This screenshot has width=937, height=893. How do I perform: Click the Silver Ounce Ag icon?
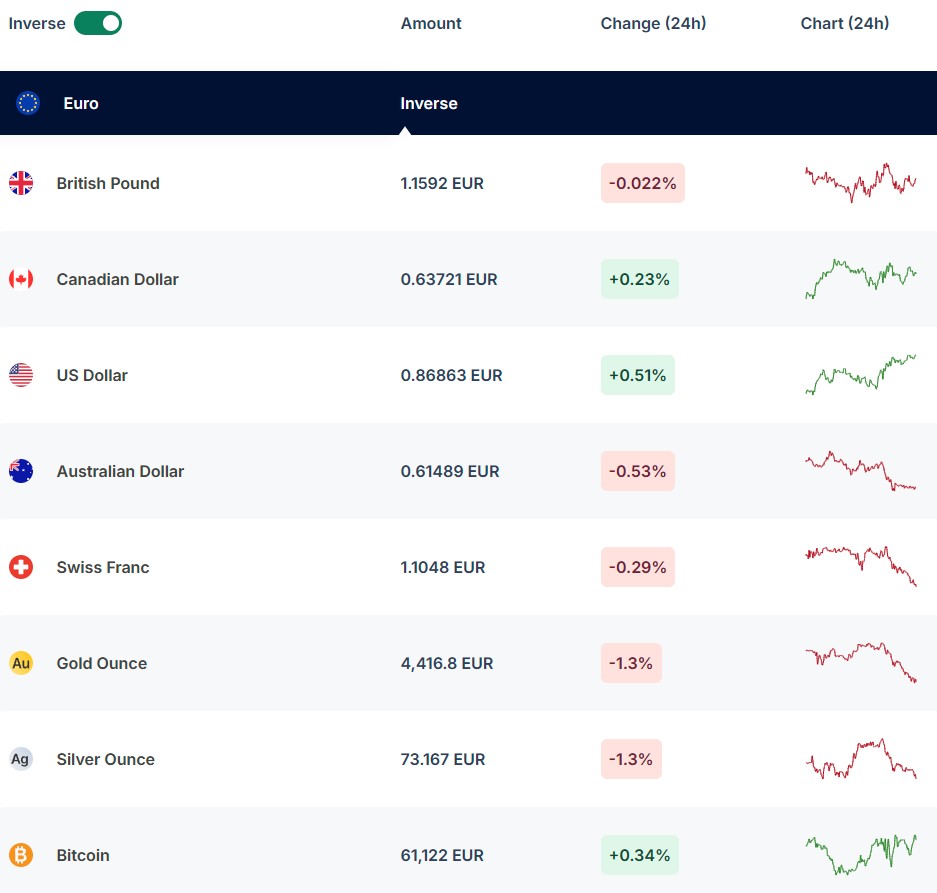(x=21, y=759)
